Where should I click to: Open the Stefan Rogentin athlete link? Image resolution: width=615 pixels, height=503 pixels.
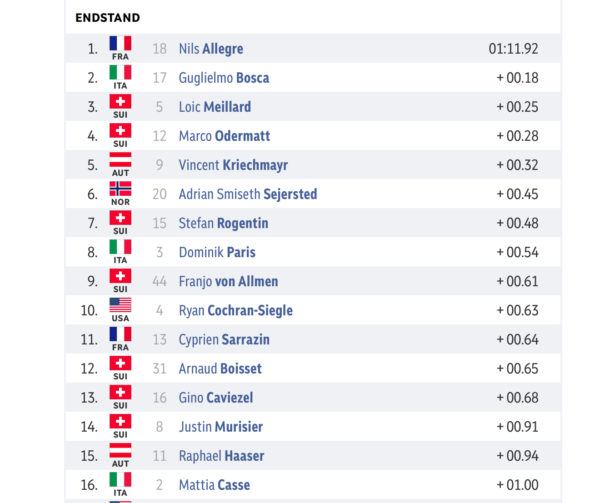[224, 223]
